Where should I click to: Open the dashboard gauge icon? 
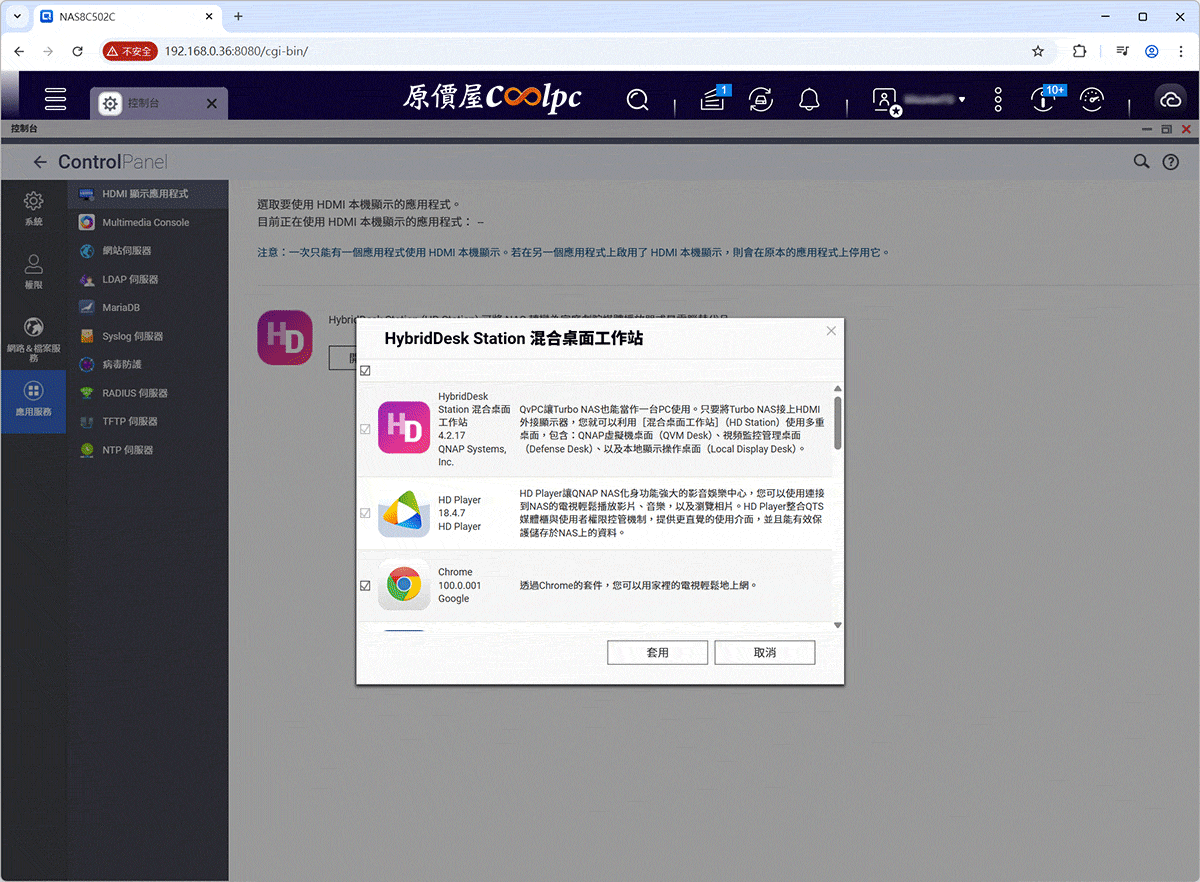pyautogui.click(x=1092, y=99)
